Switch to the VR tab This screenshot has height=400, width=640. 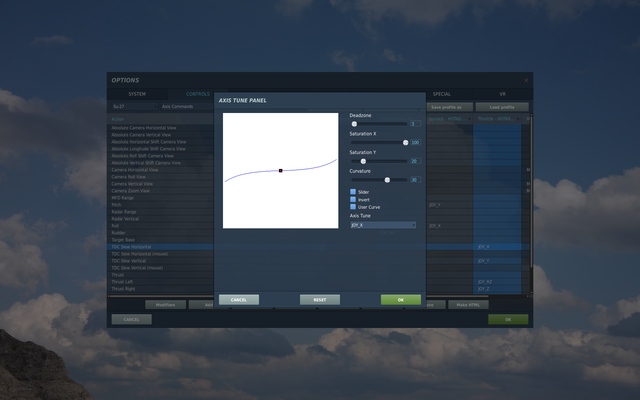coord(502,94)
